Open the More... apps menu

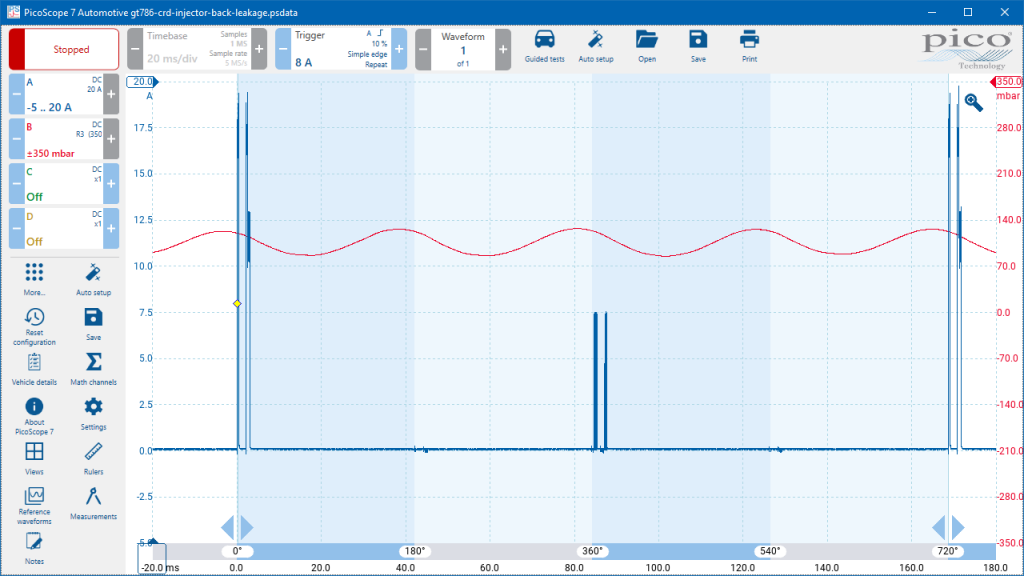pos(34,280)
